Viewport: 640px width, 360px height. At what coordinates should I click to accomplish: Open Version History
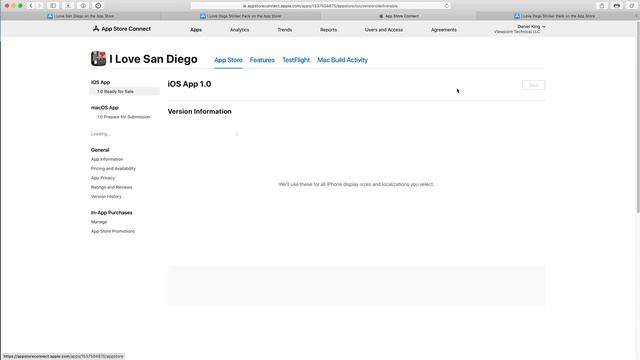106,197
